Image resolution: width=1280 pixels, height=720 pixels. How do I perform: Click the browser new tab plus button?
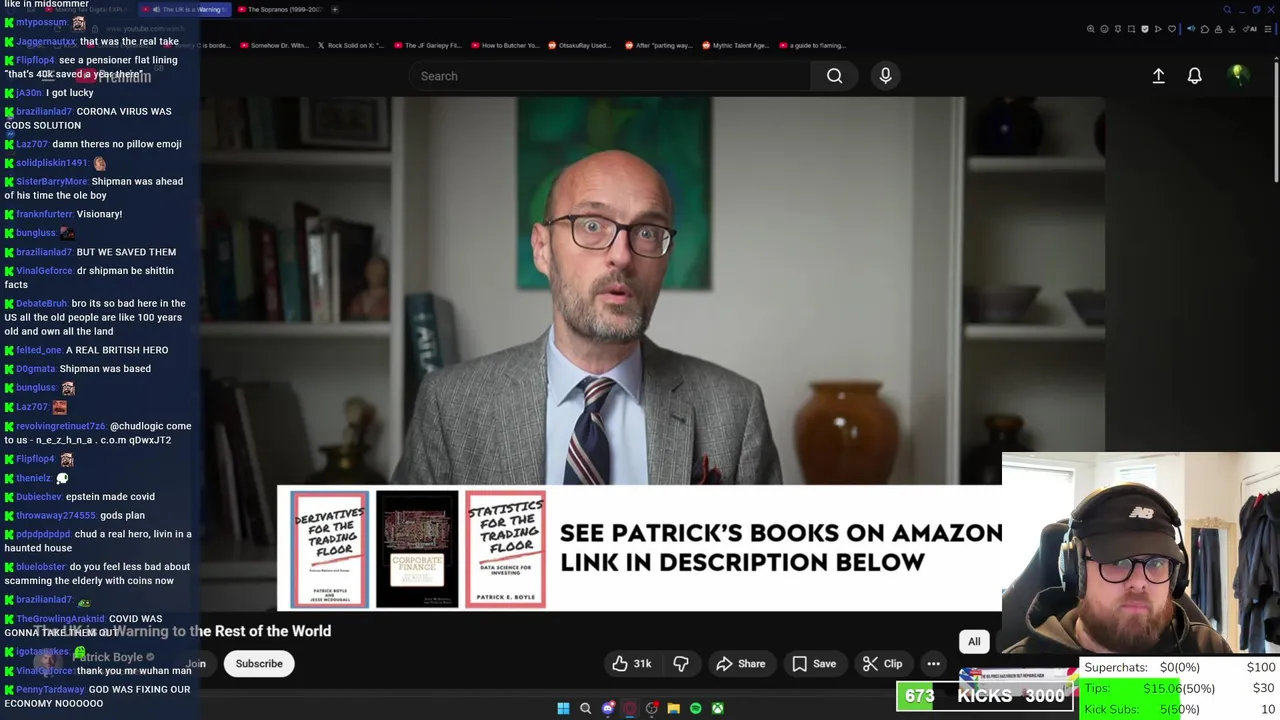pos(335,9)
